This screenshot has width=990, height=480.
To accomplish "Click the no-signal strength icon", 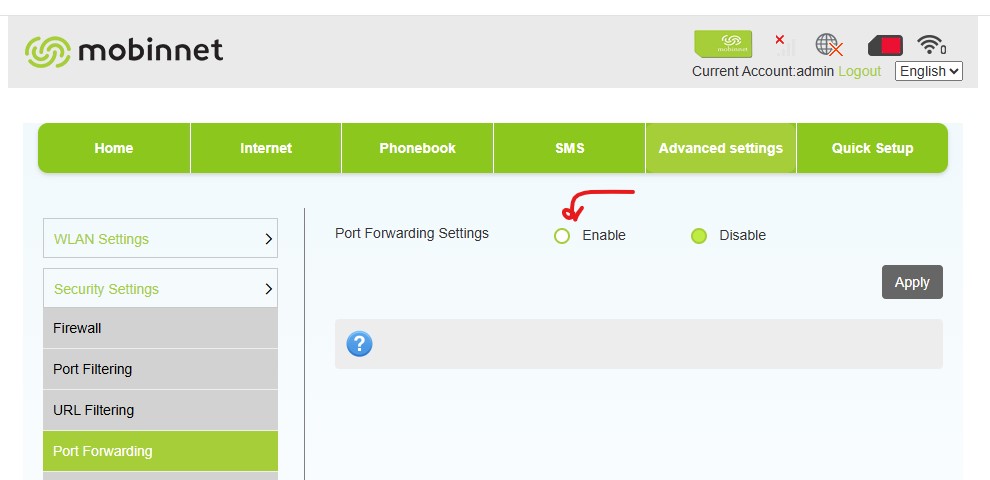I will tap(783, 44).
